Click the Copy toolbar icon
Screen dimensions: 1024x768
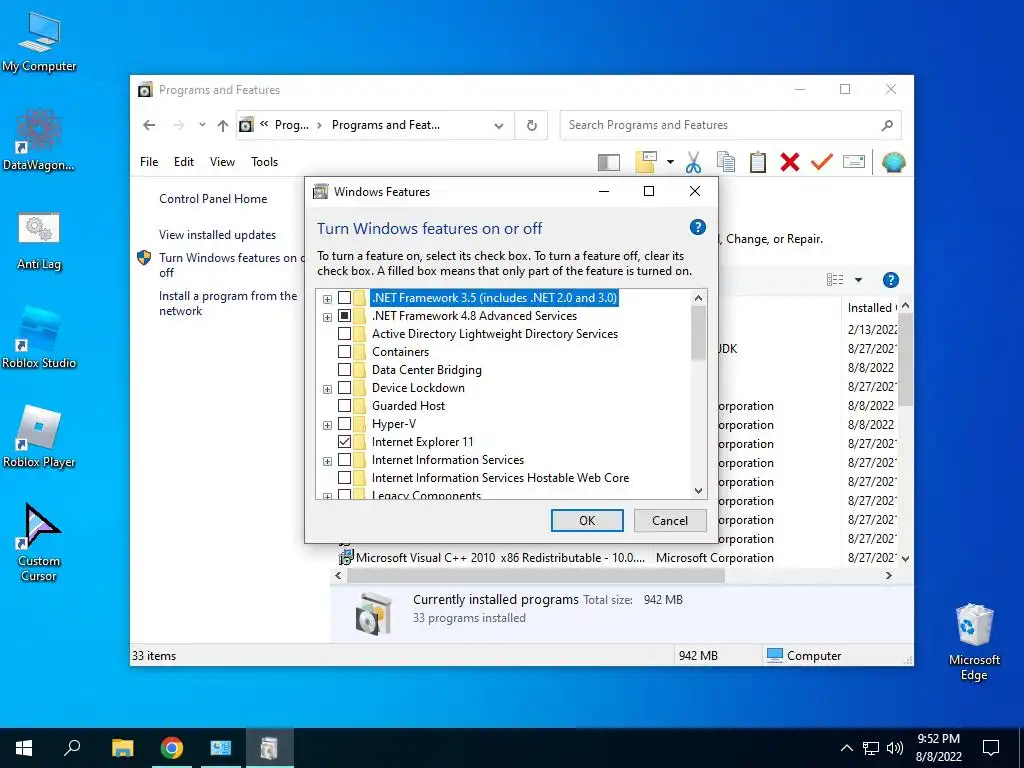[x=726, y=162]
